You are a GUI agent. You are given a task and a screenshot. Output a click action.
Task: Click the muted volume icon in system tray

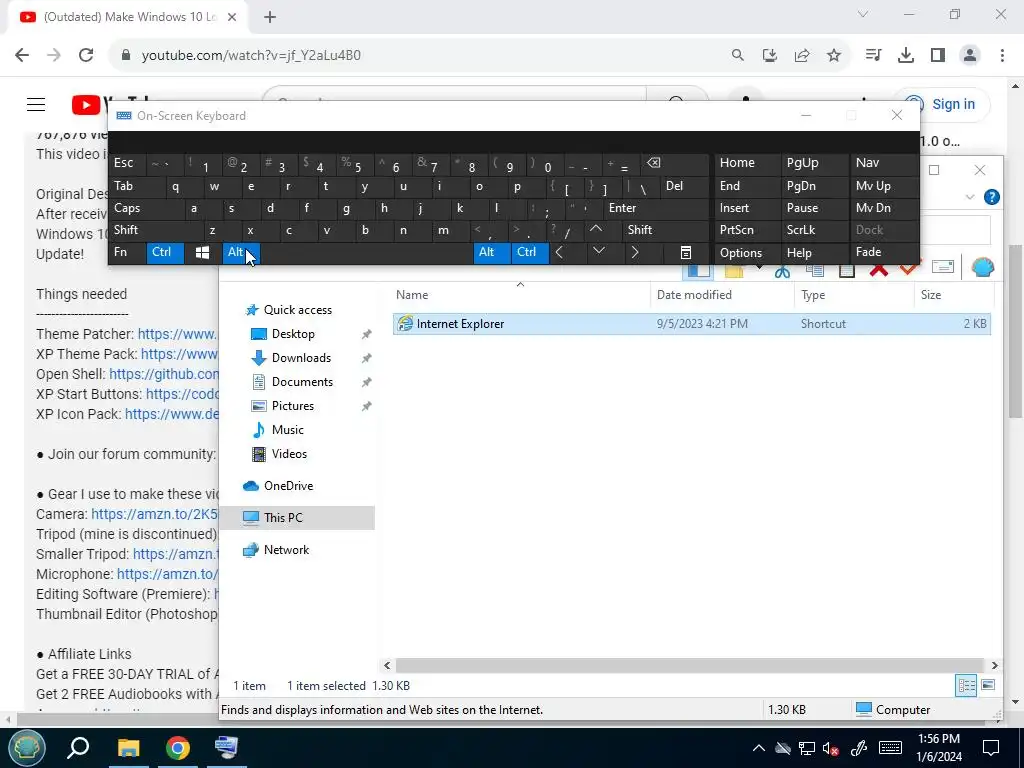click(x=831, y=748)
